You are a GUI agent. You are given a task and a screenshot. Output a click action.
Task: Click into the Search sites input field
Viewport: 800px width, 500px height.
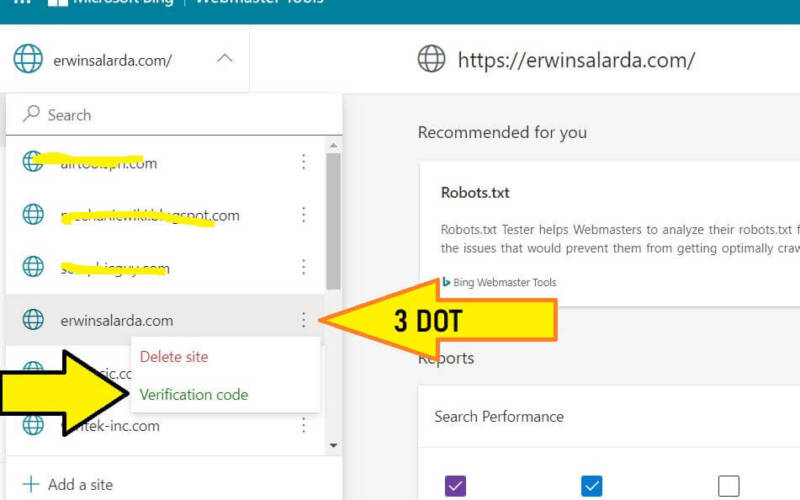click(x=180, y=115)
